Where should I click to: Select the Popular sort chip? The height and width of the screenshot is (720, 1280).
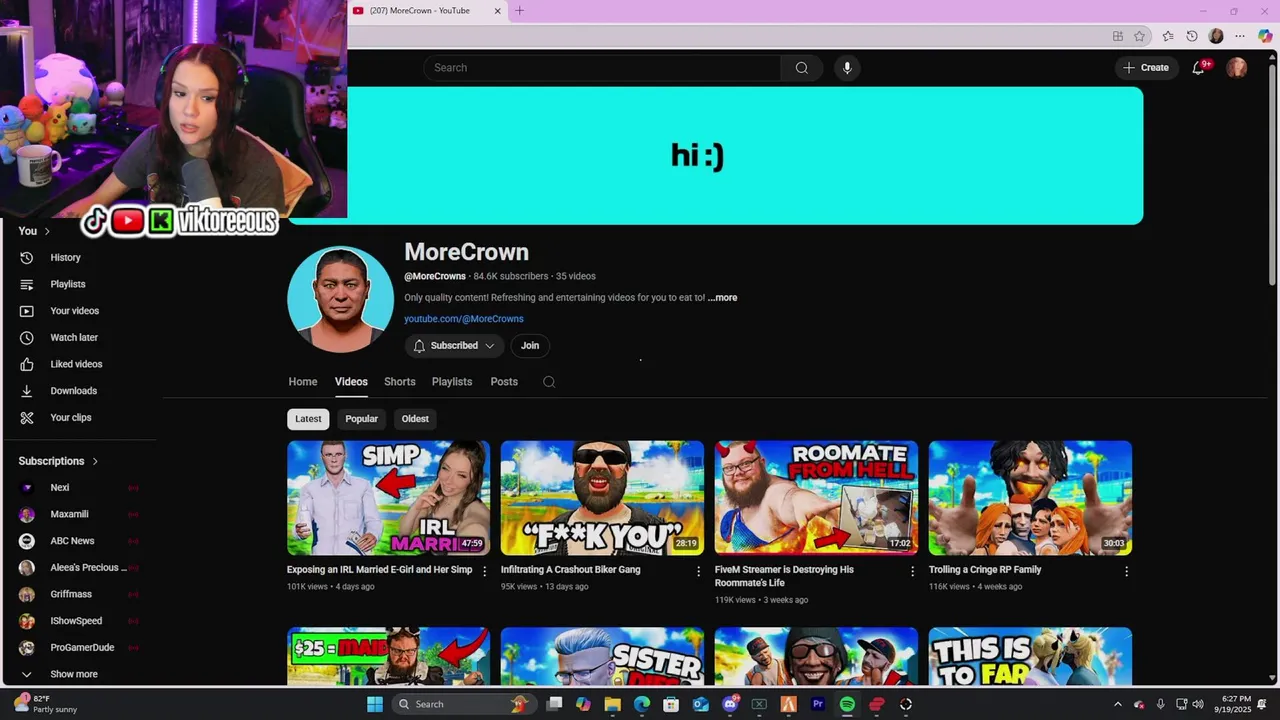click(x=362, y=419)
